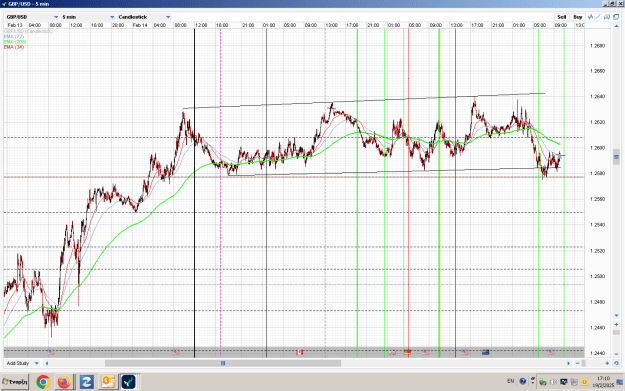This screenshot has height=391, width=625.
Task: Open the Add Study dropdown
Action: (x=22, y=363)
